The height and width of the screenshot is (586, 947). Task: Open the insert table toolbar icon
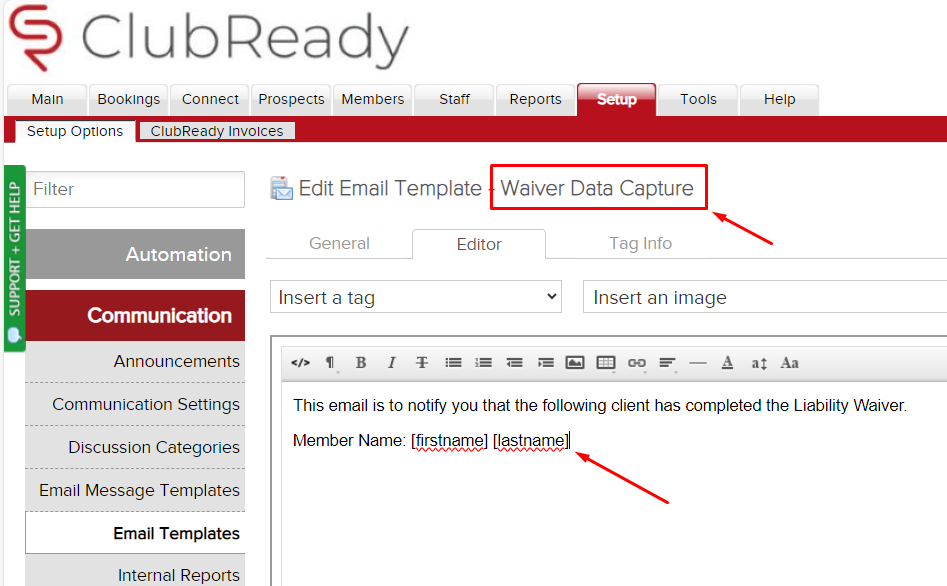[x=606, y=362]
